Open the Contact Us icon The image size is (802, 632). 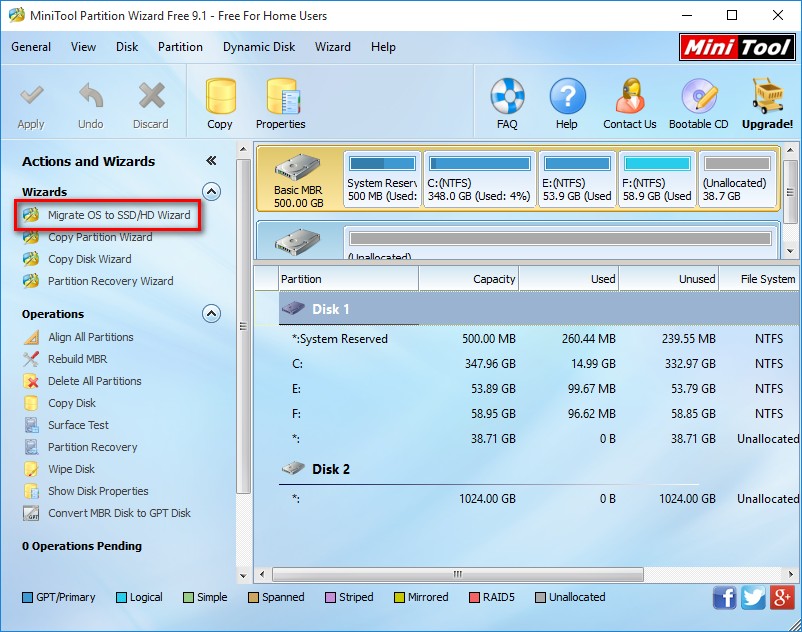(630, 96)
